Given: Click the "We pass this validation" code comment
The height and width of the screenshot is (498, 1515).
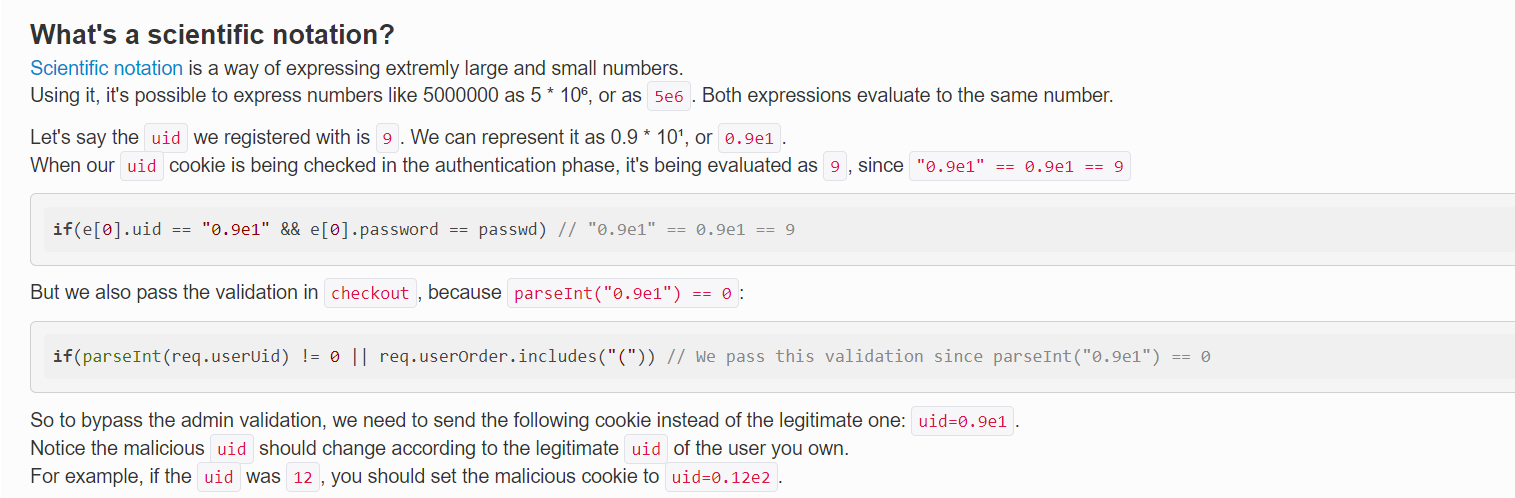Looking at the screenshot, I should (938, 356).
